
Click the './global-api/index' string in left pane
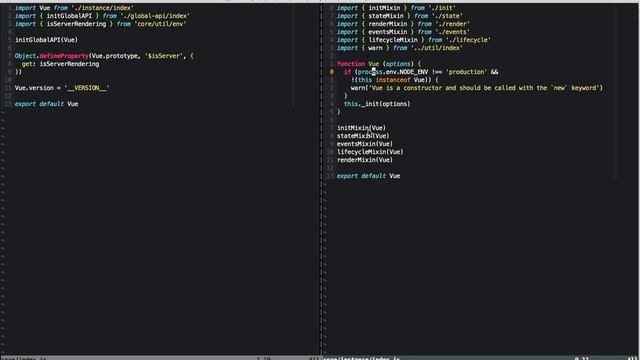coord(155,16)
